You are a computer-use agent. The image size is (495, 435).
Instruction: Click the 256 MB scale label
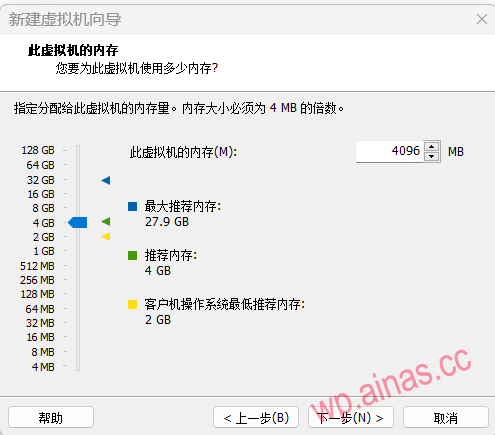coord(37,280)
